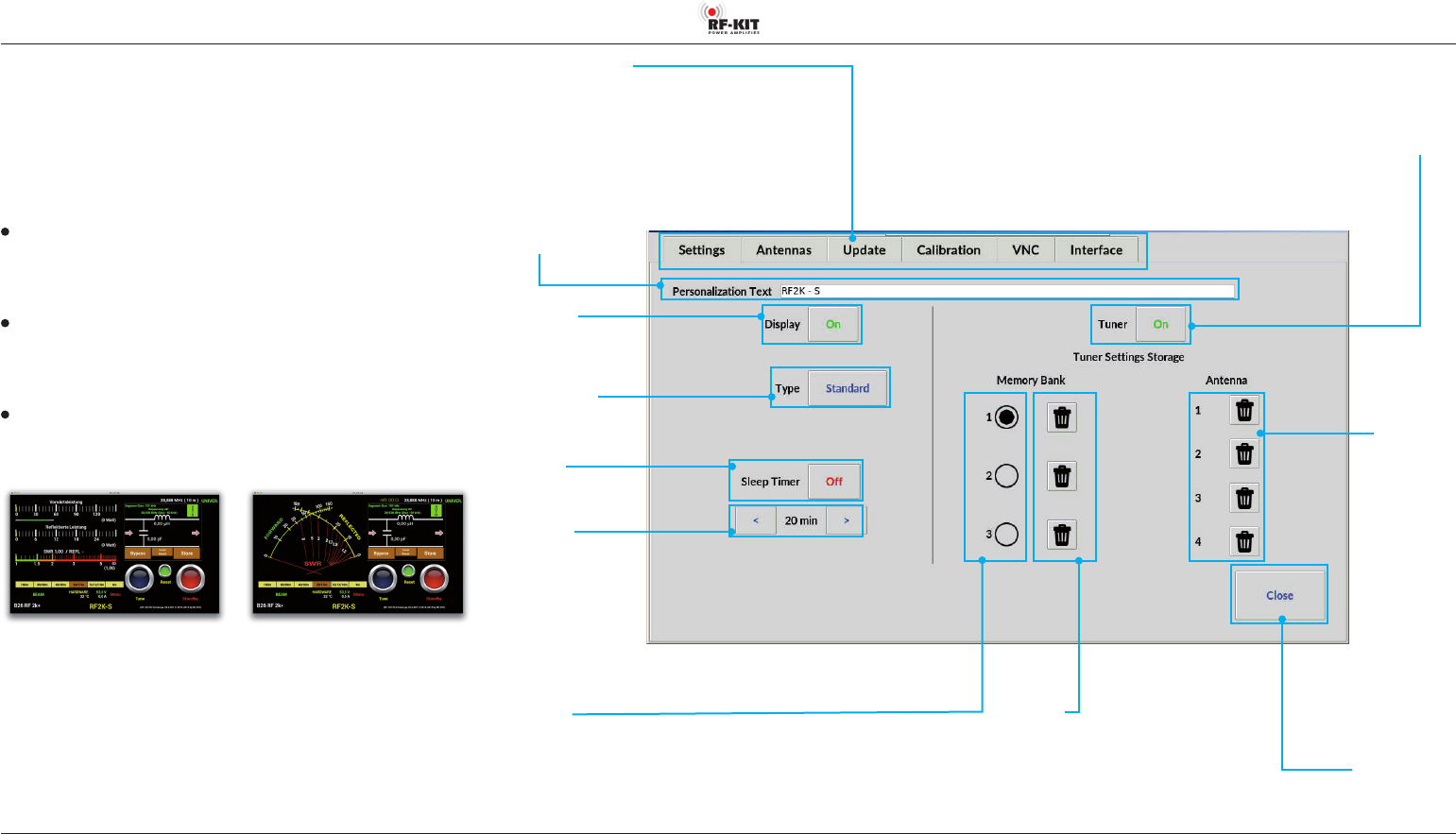Image resolution: width=1456 pixels, height=834 pixels.
Task: Switch to the Antennas tab
Action: pyautogui.click(x=784, y=250)
